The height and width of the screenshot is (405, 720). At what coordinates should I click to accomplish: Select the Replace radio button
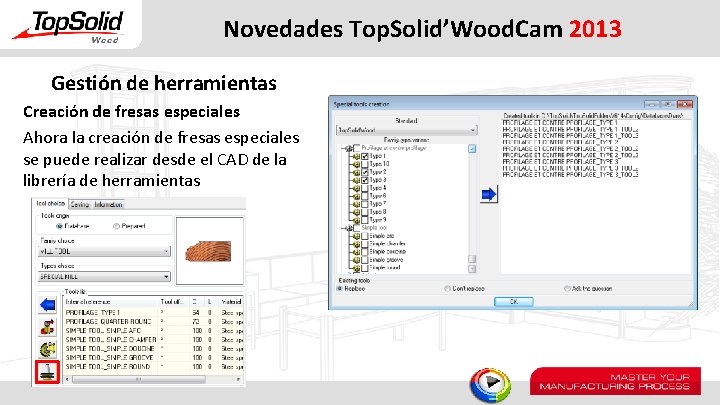pyautogui.click(x=340, y=288)
